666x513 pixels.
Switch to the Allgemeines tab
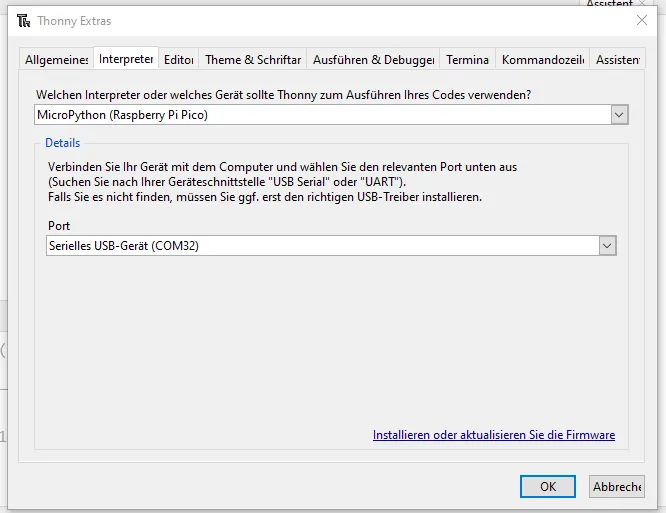57,60
